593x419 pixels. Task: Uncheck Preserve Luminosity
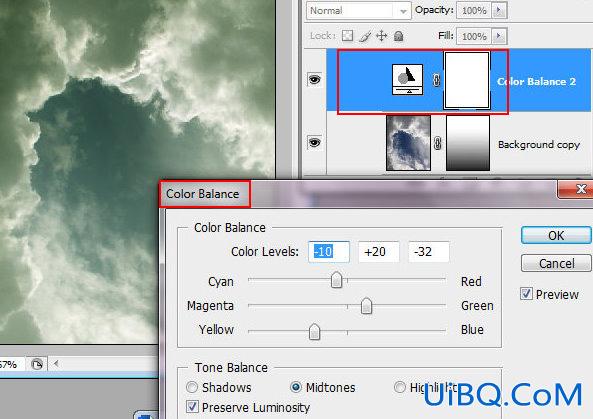tap(192, 407)
